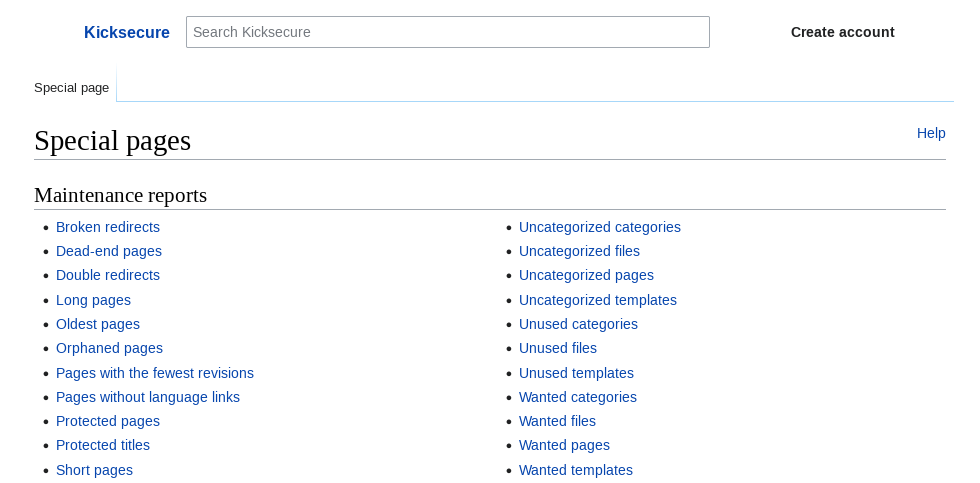The image size is (980, 483).
Task: Go to Wanted categories
Action: click(578, 397)
